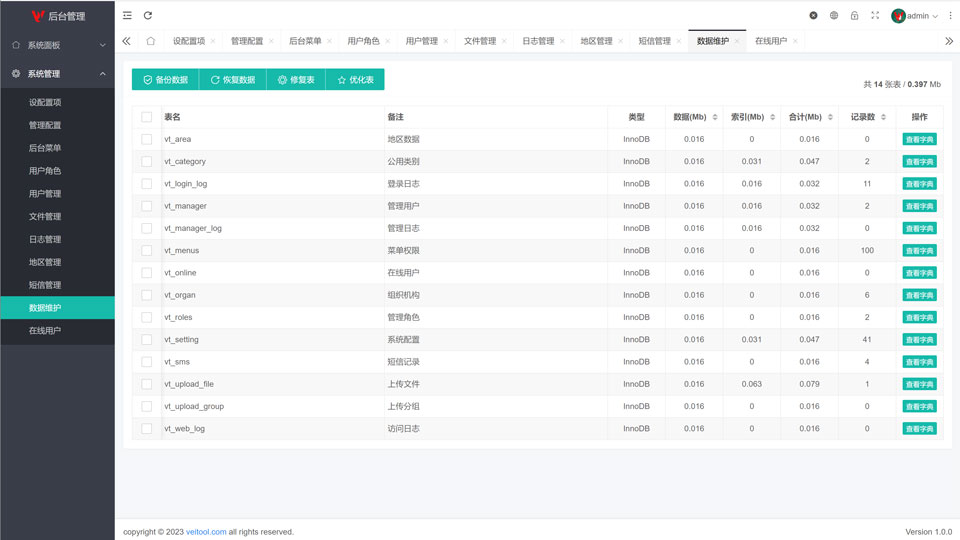Screen dimensions: 960x540
Task: Check the select-all checkbox in table header
Action: click(x=147, y=117)
